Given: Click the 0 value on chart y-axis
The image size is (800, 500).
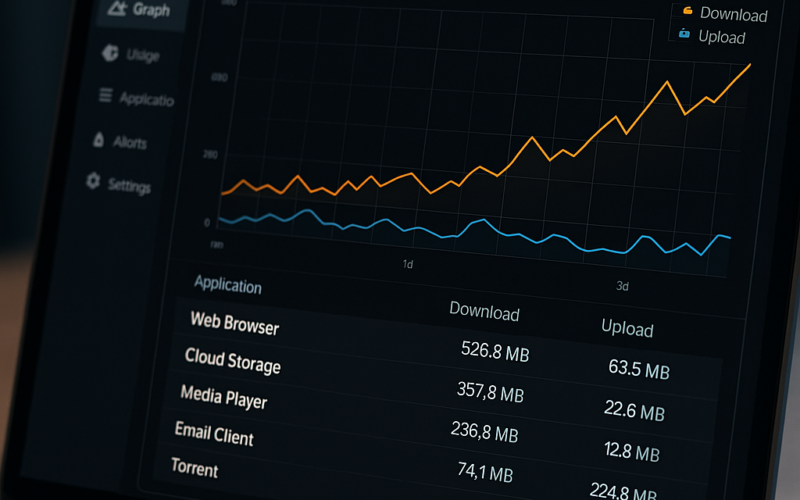Looking at the screenshot, I should 207,222.
